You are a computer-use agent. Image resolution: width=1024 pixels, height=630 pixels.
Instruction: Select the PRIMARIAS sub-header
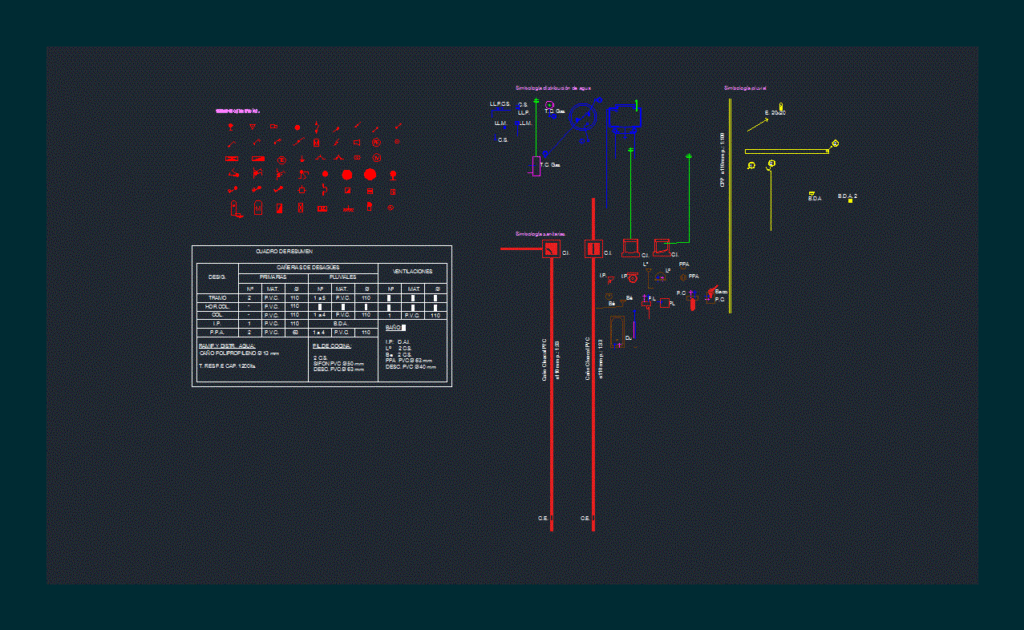click(273, 277)
